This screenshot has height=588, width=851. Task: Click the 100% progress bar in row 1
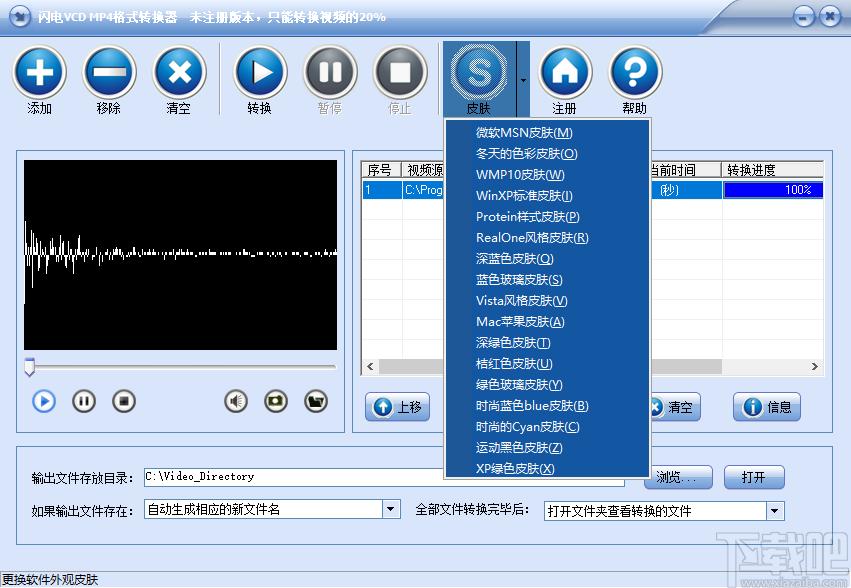[x=773, y=190]
